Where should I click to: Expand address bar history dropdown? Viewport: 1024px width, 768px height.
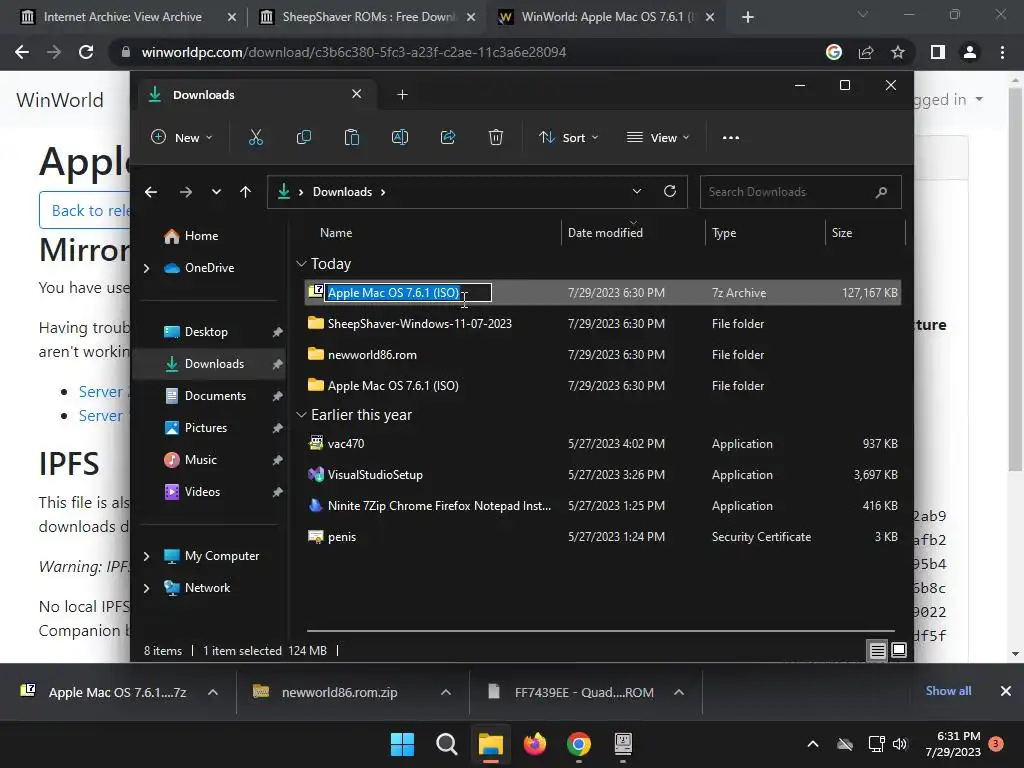[637, 191]
